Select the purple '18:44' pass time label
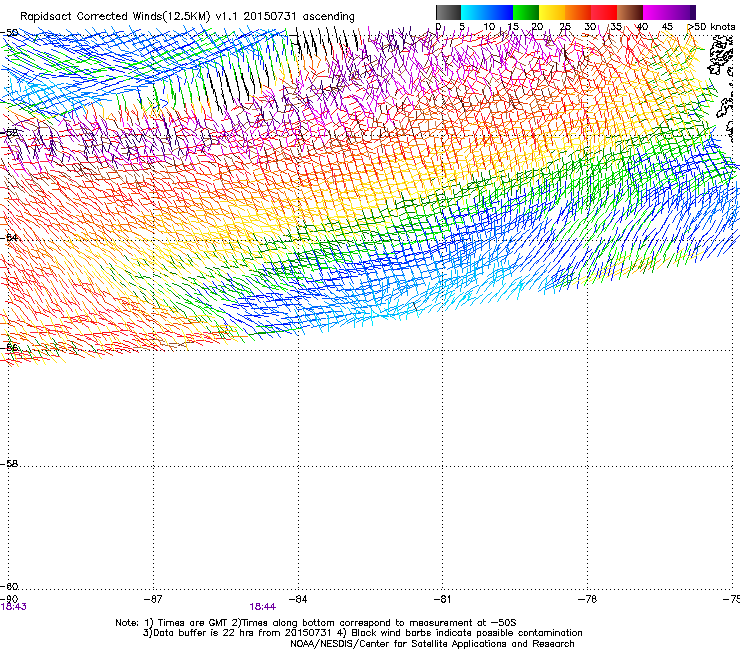 tap(262, 607)
